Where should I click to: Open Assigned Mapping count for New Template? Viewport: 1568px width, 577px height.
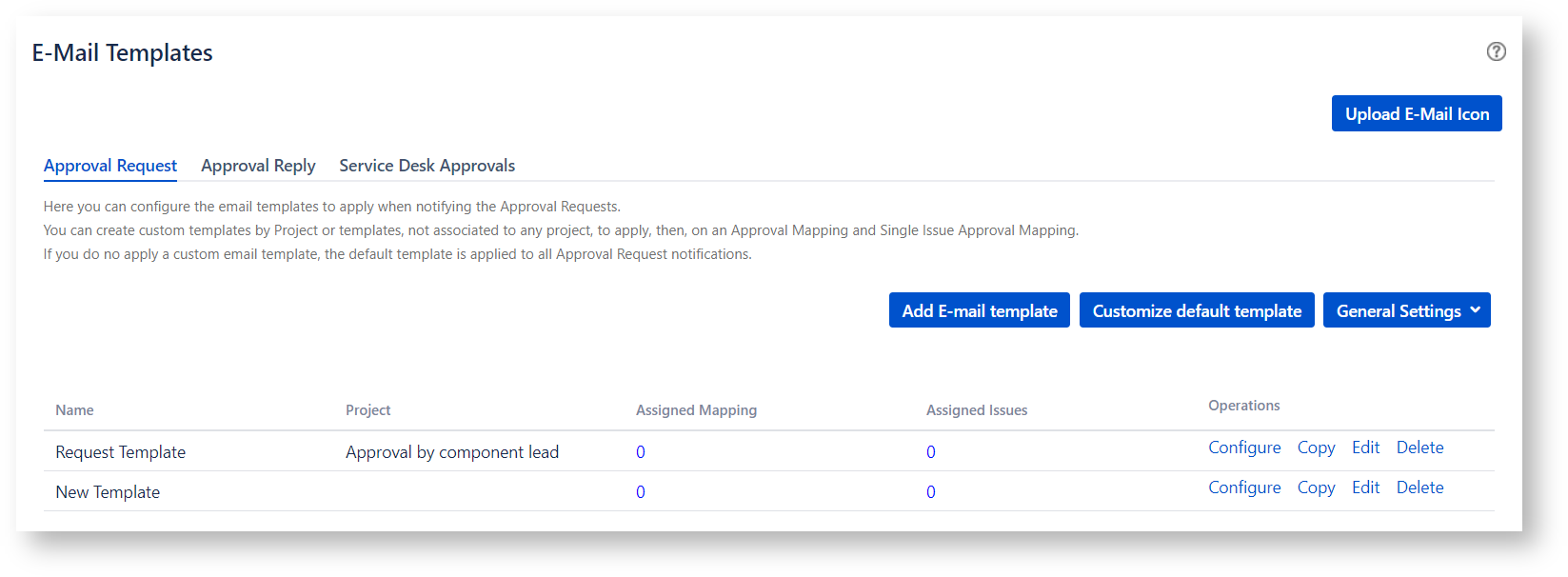641,492
